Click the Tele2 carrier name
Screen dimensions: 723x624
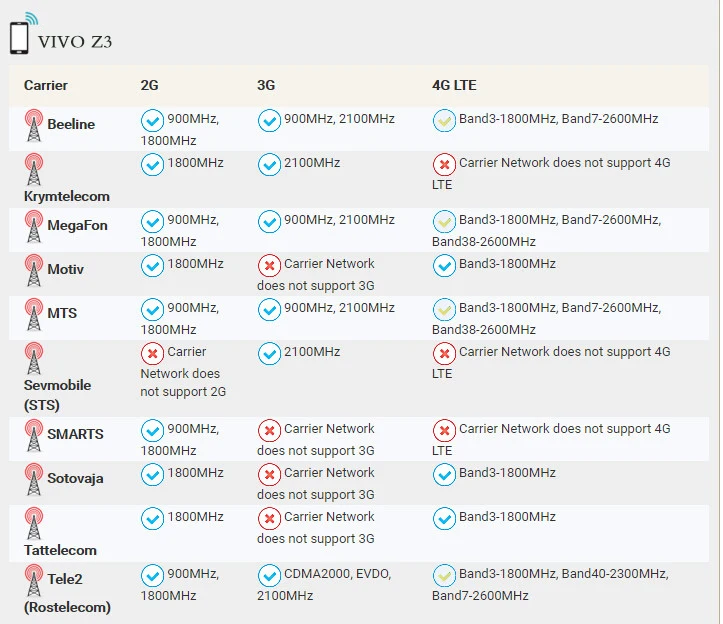pyautogui.click(x=67, y=593)
